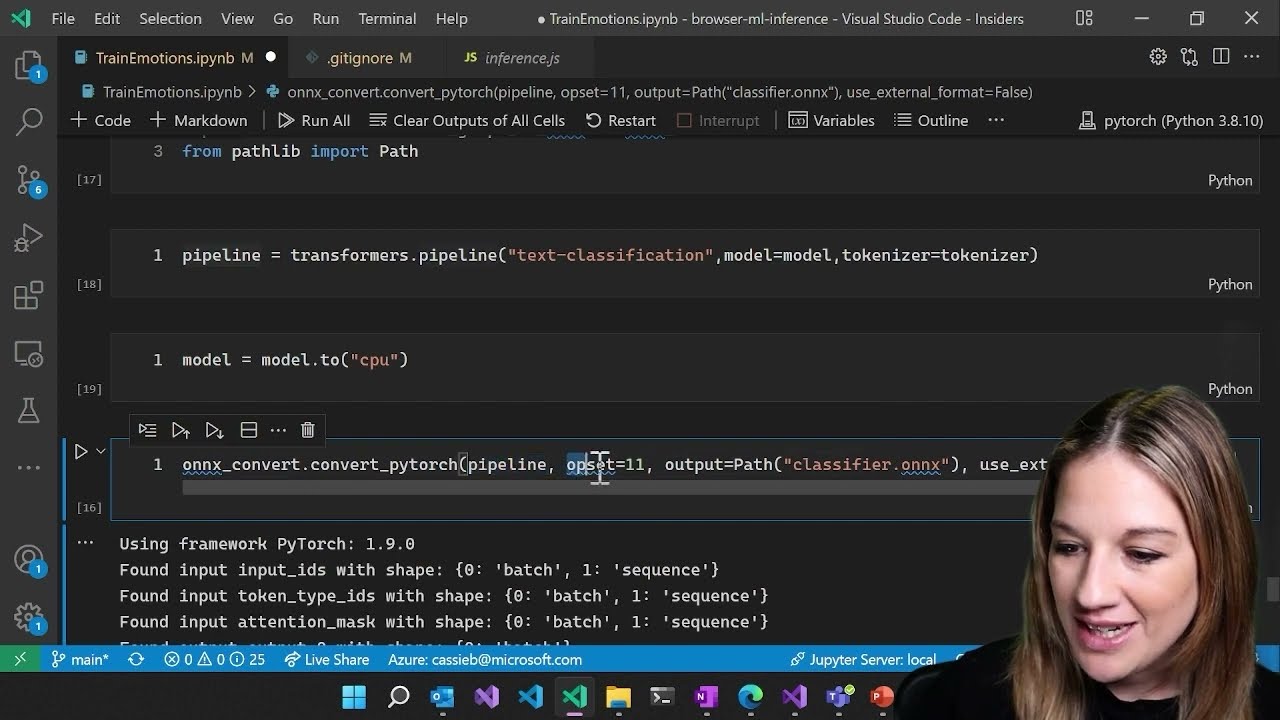Viewport: 1280px width, 720px height.
Task: Add a new Code cell
Action: [101, 120]
